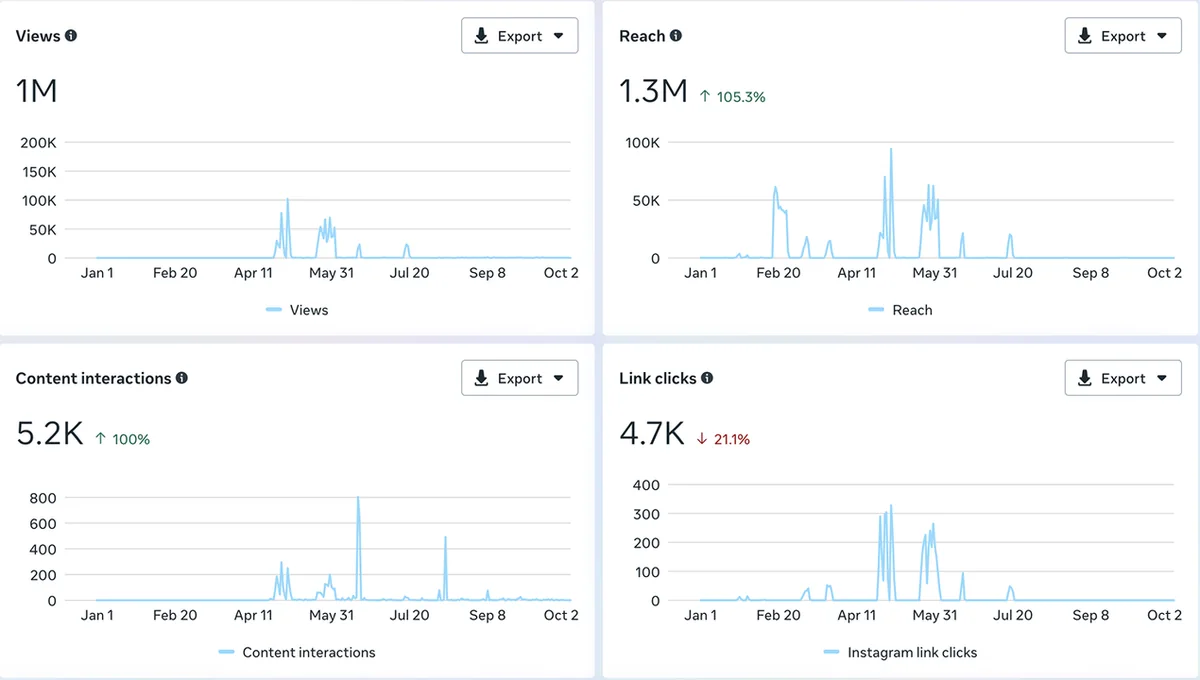Click the 21.1% link clicks decrease indicator

[723, 439]
